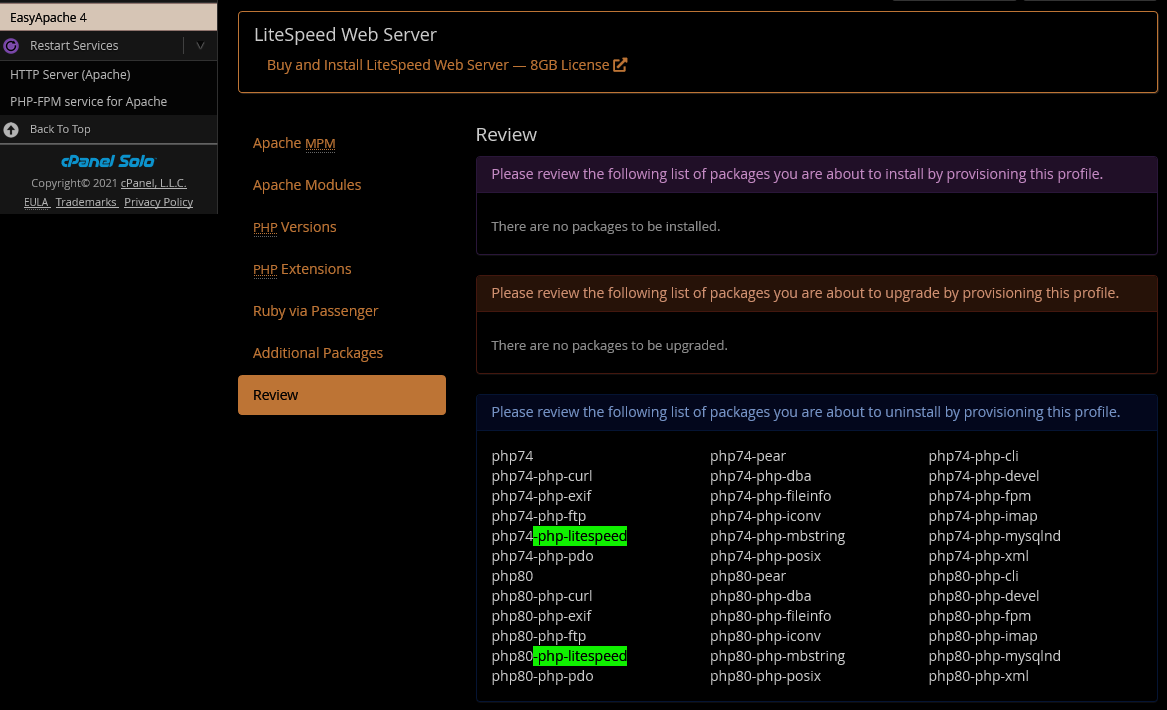Click the highlighted php80-php-litespeed entry

(559, 656)
